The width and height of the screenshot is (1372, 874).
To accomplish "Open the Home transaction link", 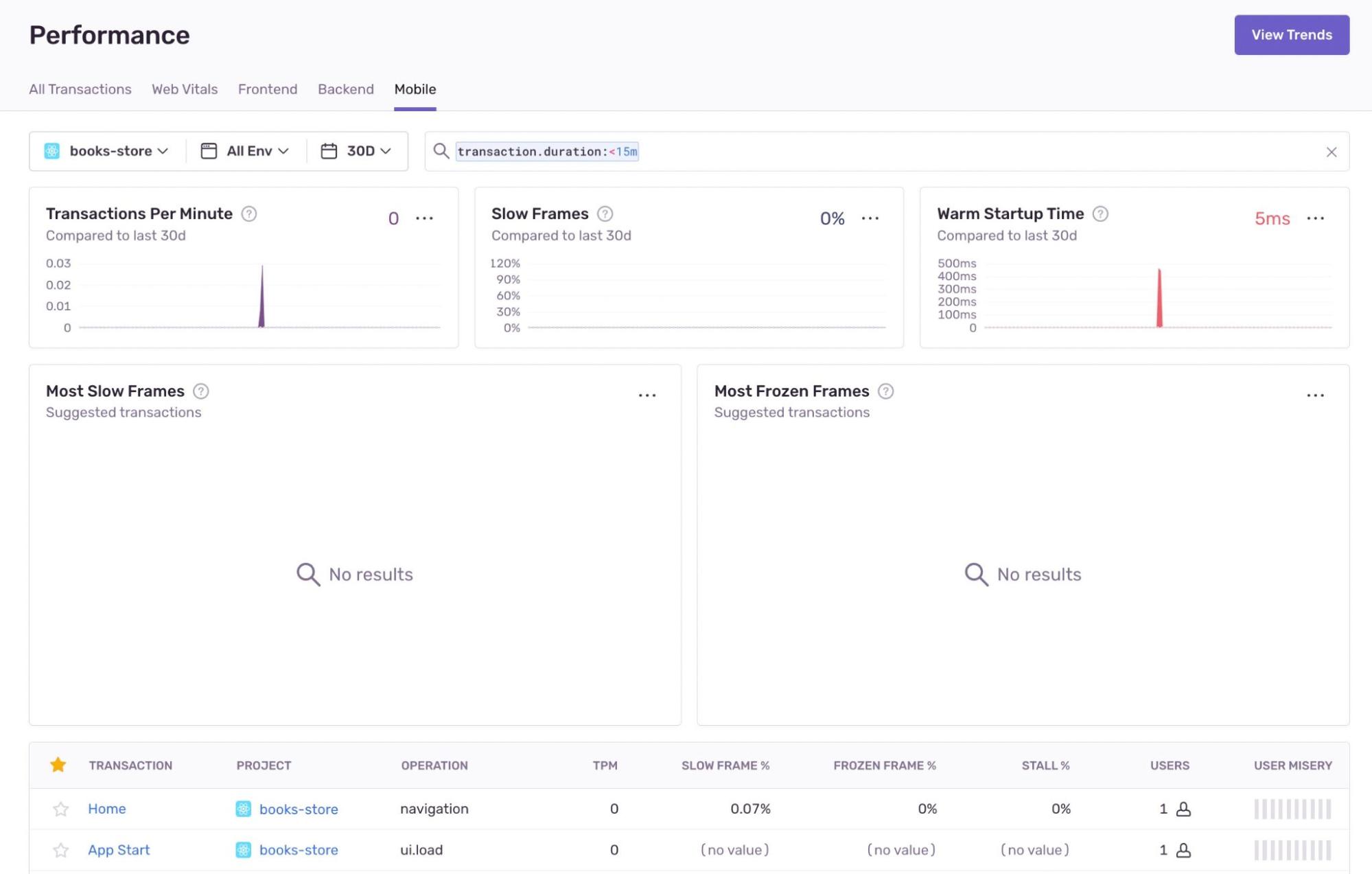I will coord(106,809).
